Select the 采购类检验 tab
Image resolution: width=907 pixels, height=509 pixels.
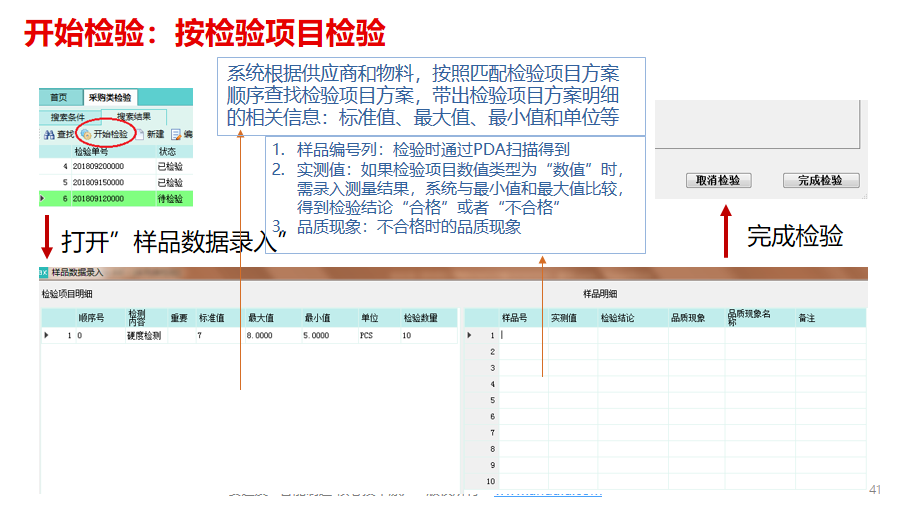(x=109, y=97)
